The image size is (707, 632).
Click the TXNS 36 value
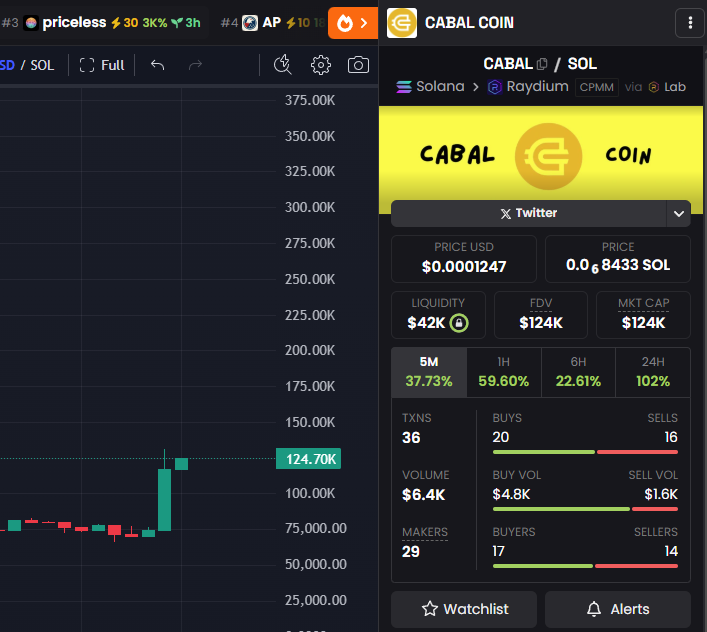pos(411,438)
